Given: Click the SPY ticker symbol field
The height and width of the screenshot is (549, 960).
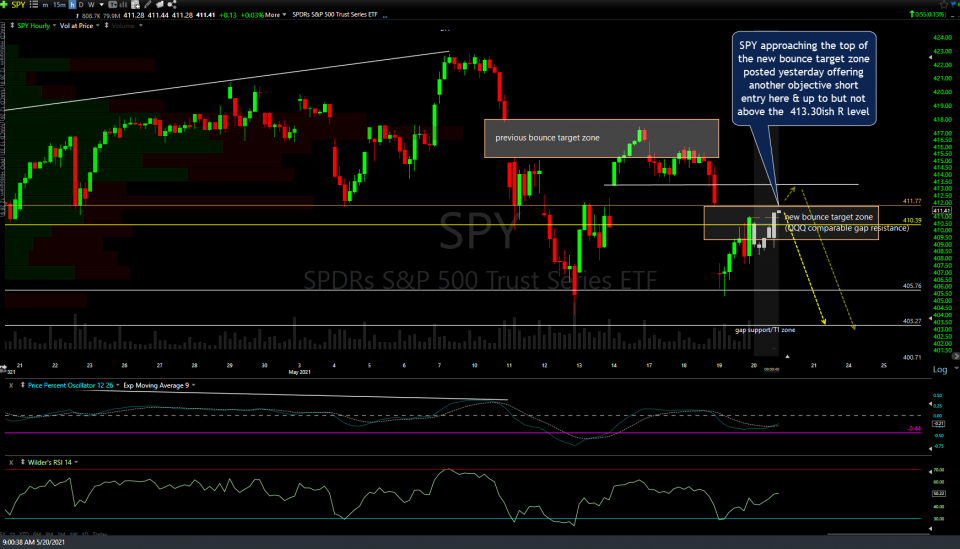Looking at the screenshot, I should [18, 4].
